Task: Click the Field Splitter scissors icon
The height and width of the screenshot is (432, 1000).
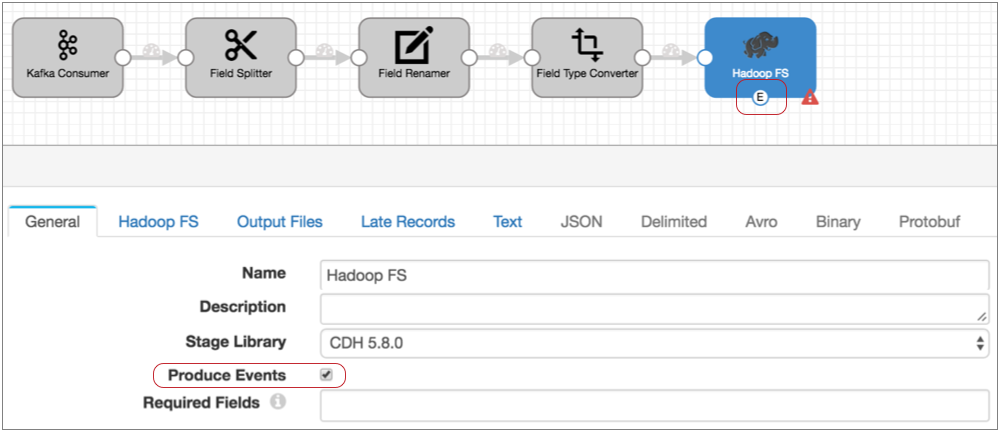Action: point(241,46)
